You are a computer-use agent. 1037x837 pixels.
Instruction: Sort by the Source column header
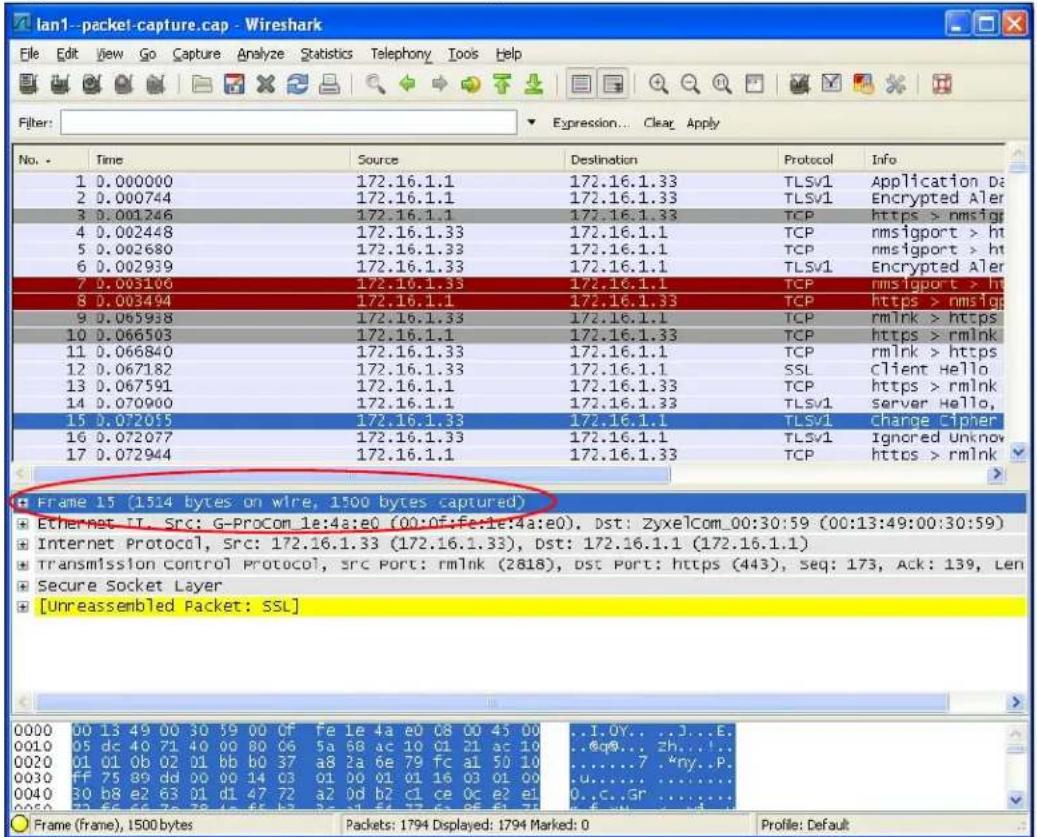click(x=457, y=160)
